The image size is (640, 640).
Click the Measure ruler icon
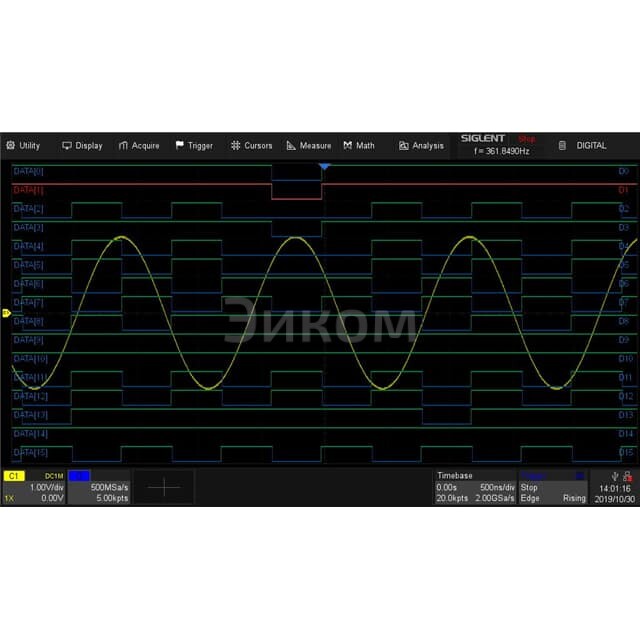tap(292, 146)
